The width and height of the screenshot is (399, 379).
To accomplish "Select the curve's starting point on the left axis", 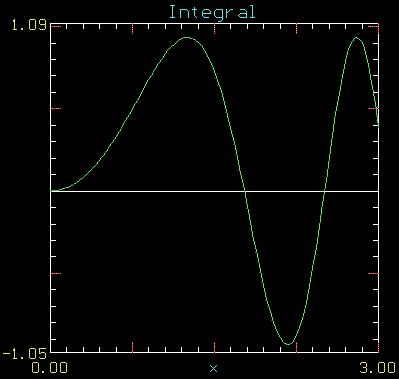I will click(51, 191).
